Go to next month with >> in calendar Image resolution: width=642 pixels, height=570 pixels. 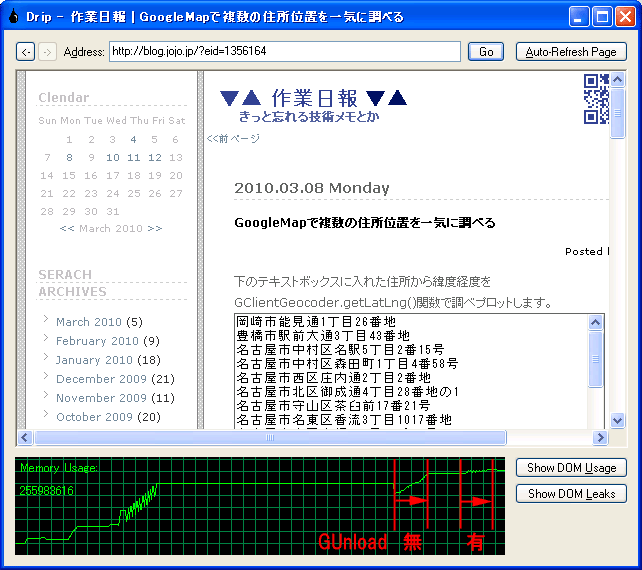155,228
